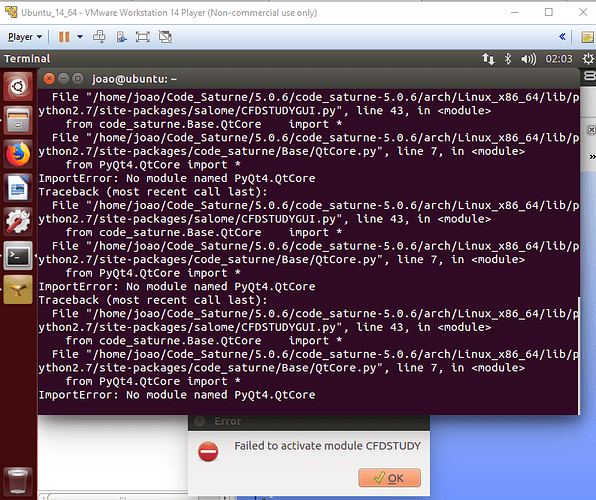Expand the power options arrow beside pause
The height and width of the screenshot is (500, 596).
[x=80, y=37]
